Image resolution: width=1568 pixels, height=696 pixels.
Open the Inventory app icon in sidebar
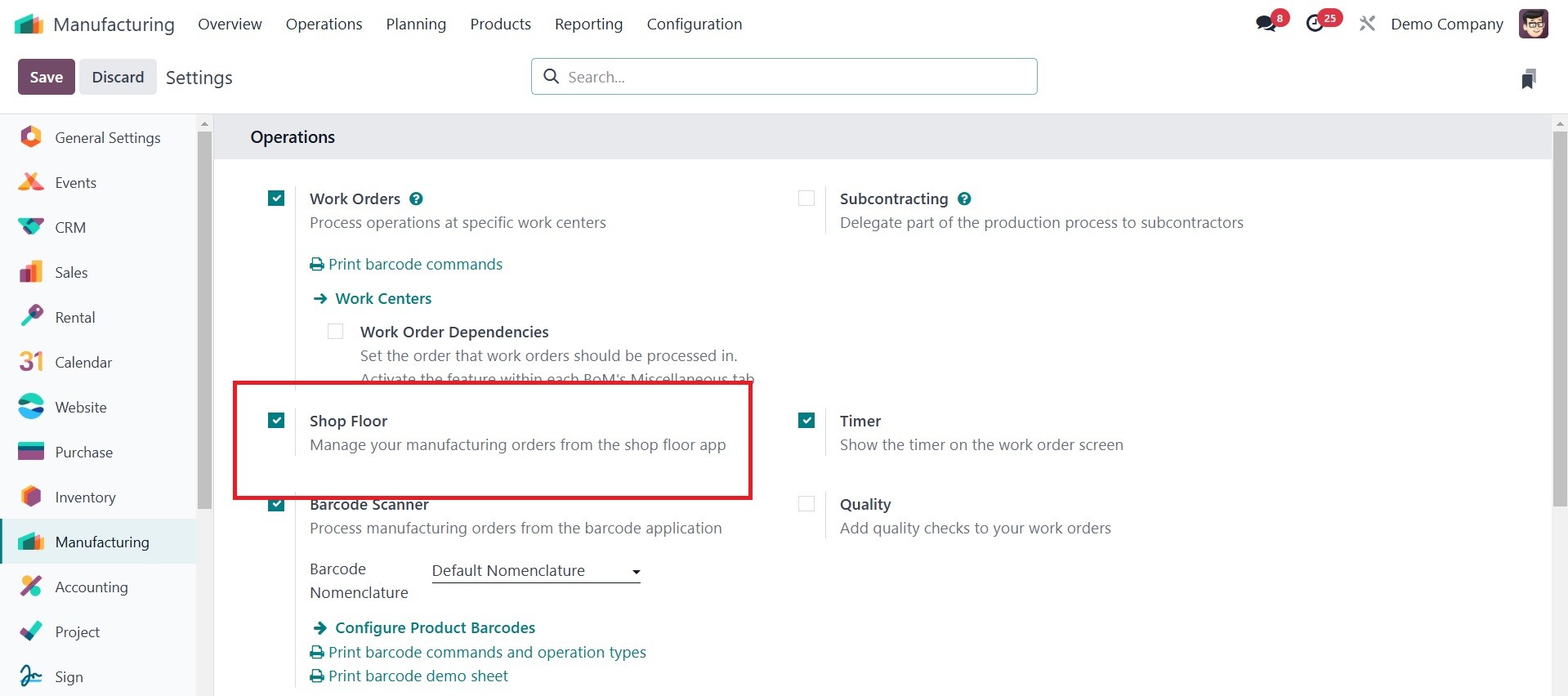click(31, 497)
